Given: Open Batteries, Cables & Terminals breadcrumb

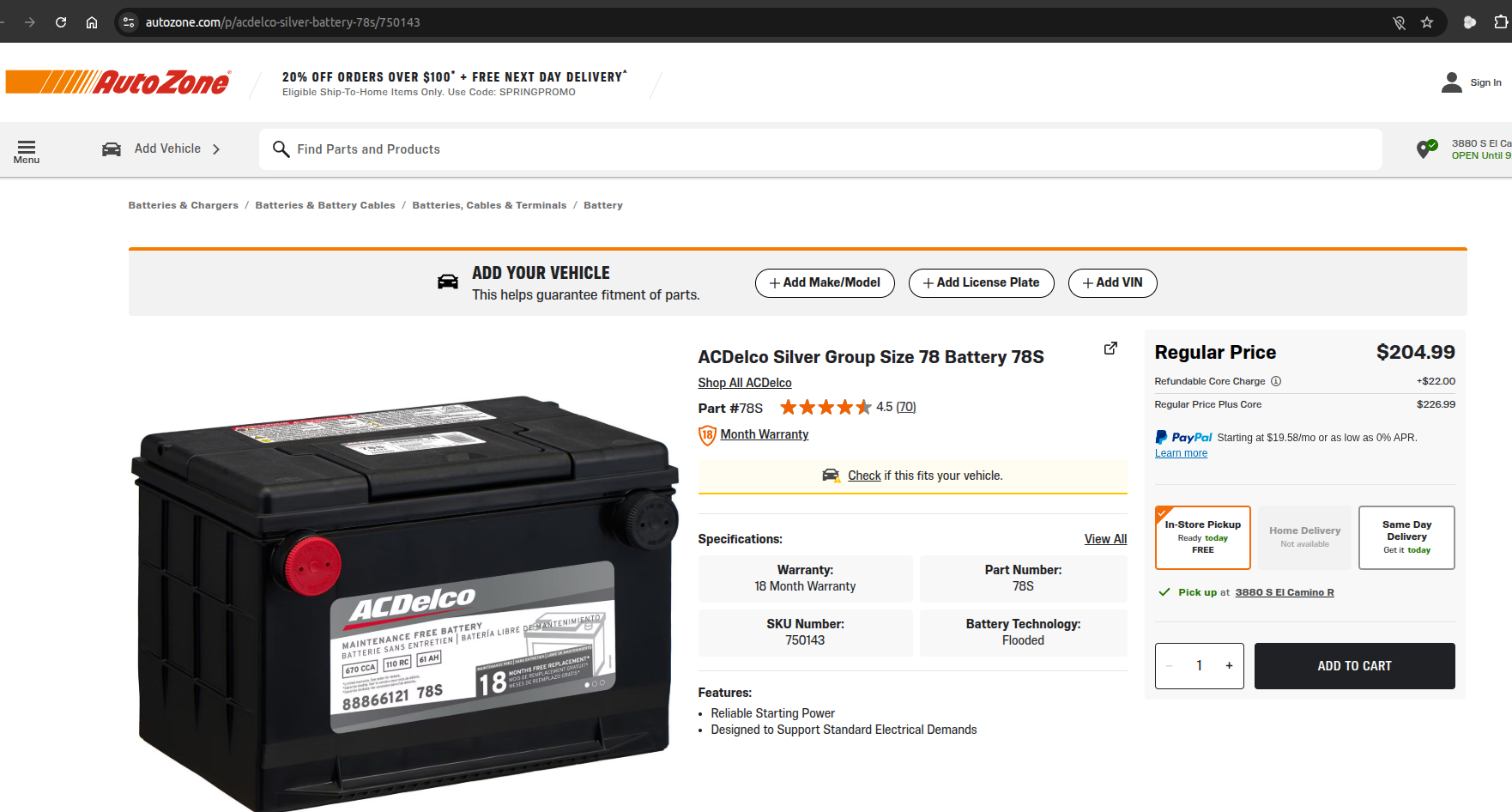Looking at the screenshot, I should click(489, 205).
